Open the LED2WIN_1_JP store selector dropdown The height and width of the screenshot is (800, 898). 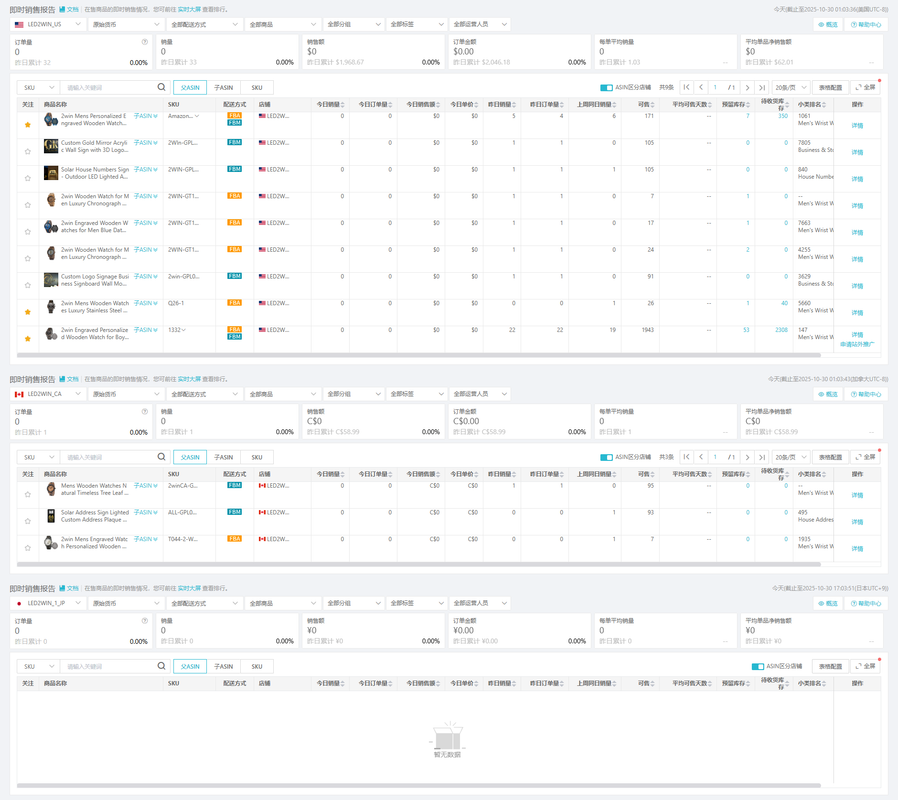pyautogui.click(x=48, y=603)
